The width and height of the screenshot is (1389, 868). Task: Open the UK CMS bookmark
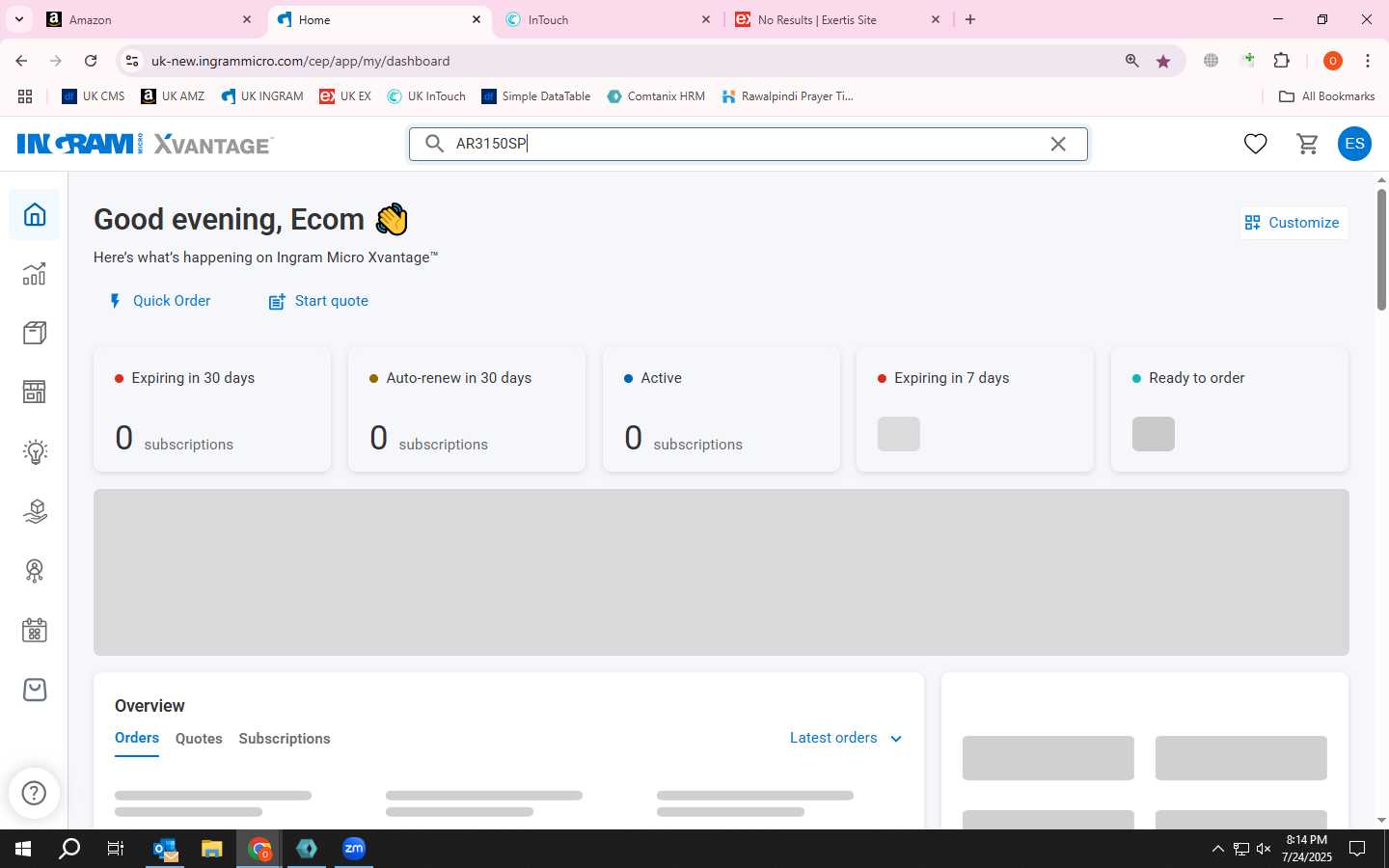pos(94,96)
